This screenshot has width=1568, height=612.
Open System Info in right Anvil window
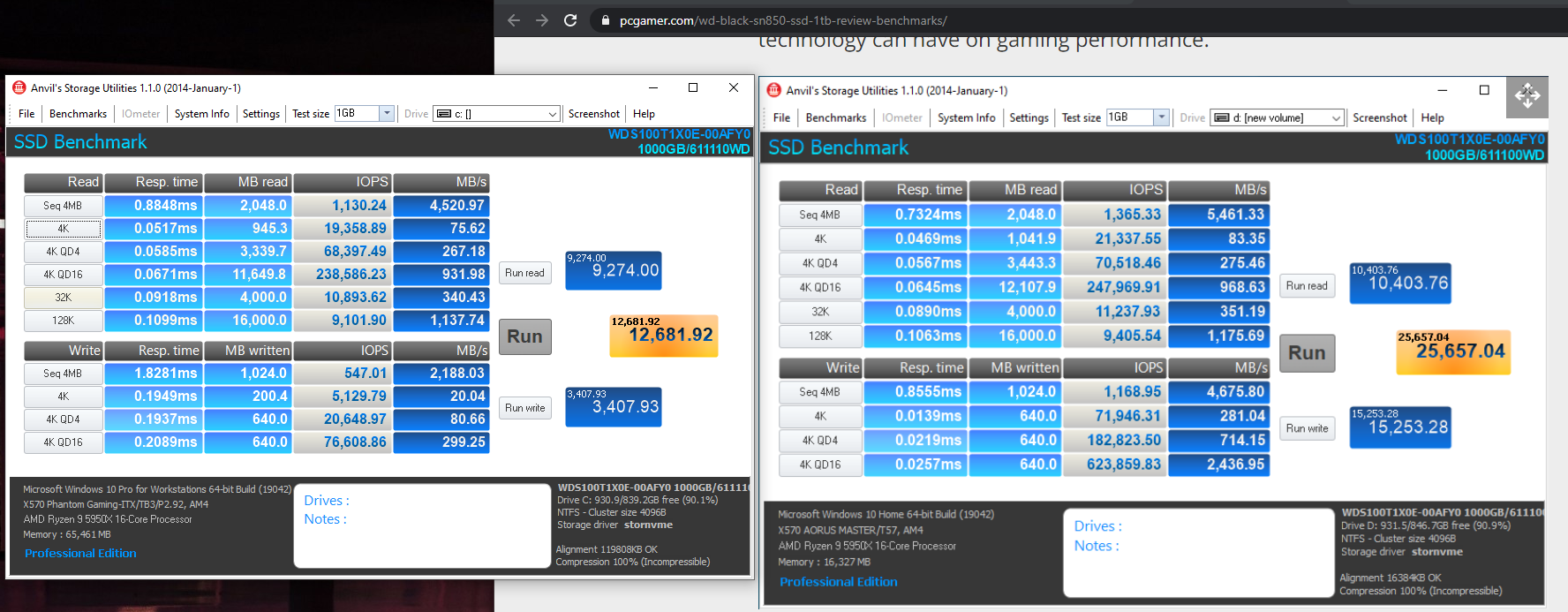(x=966, y=117)
